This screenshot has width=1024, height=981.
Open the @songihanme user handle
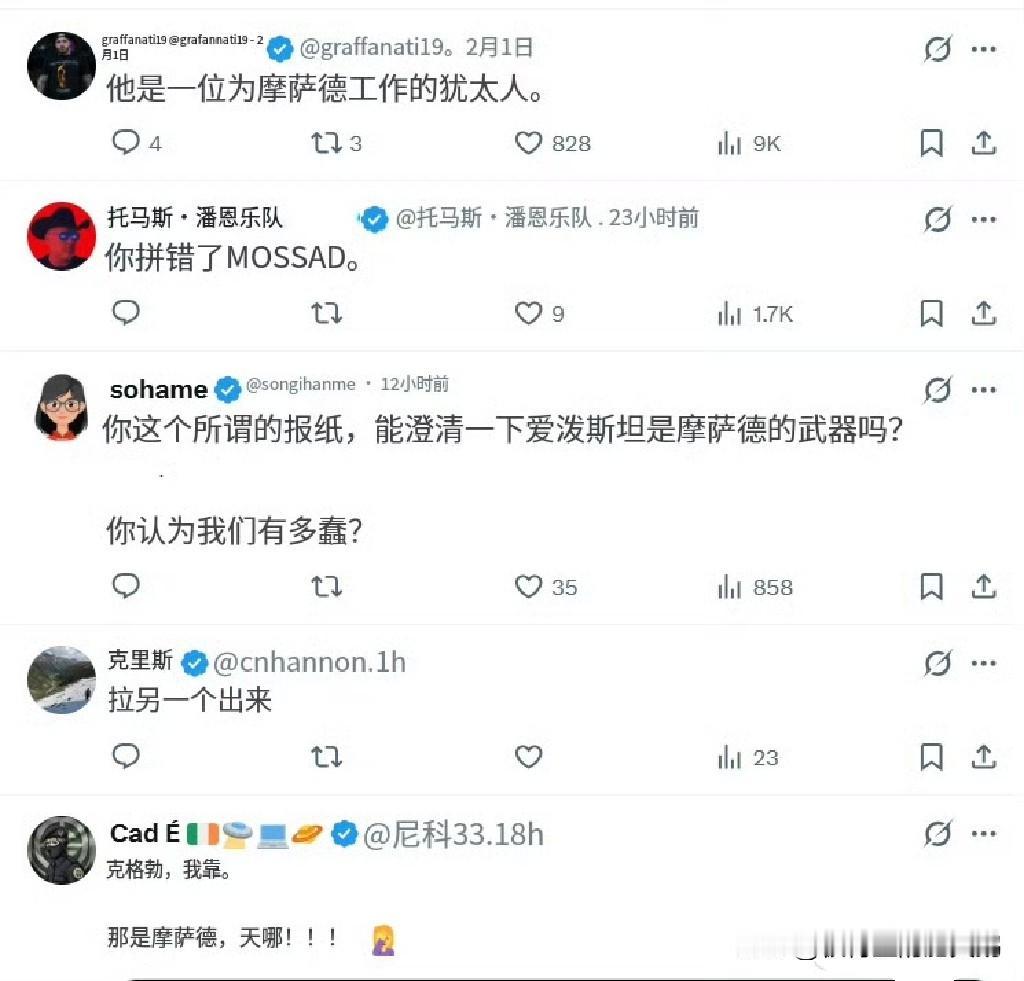tap(301, 384)
